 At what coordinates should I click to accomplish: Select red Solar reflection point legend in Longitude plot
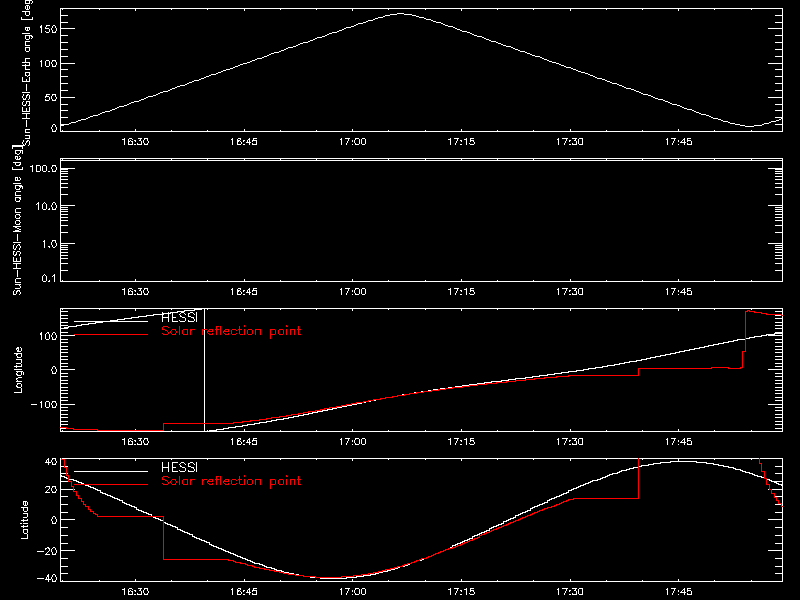pos(231,331)
